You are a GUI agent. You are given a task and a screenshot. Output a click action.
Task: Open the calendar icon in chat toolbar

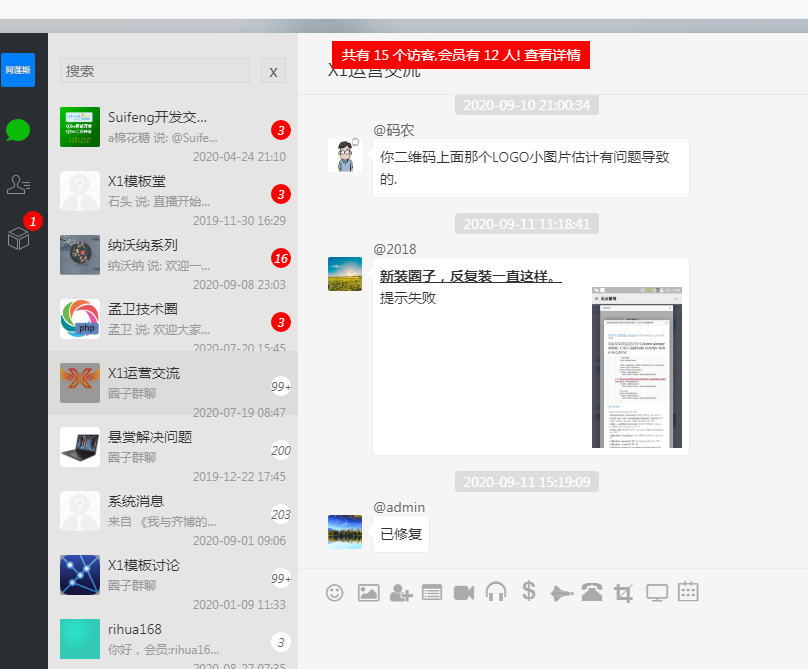[x=688, y=591]
